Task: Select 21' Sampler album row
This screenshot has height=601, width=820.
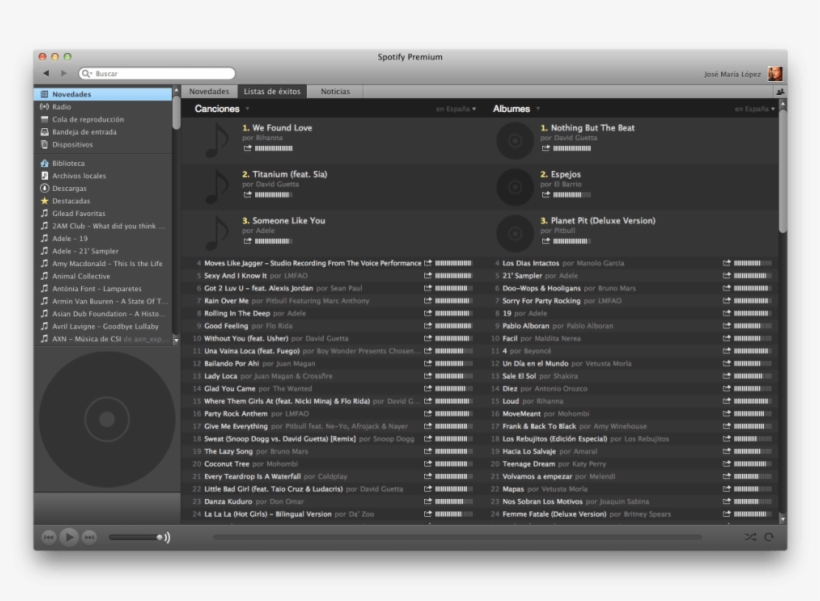Action: (x=630, y=276)
